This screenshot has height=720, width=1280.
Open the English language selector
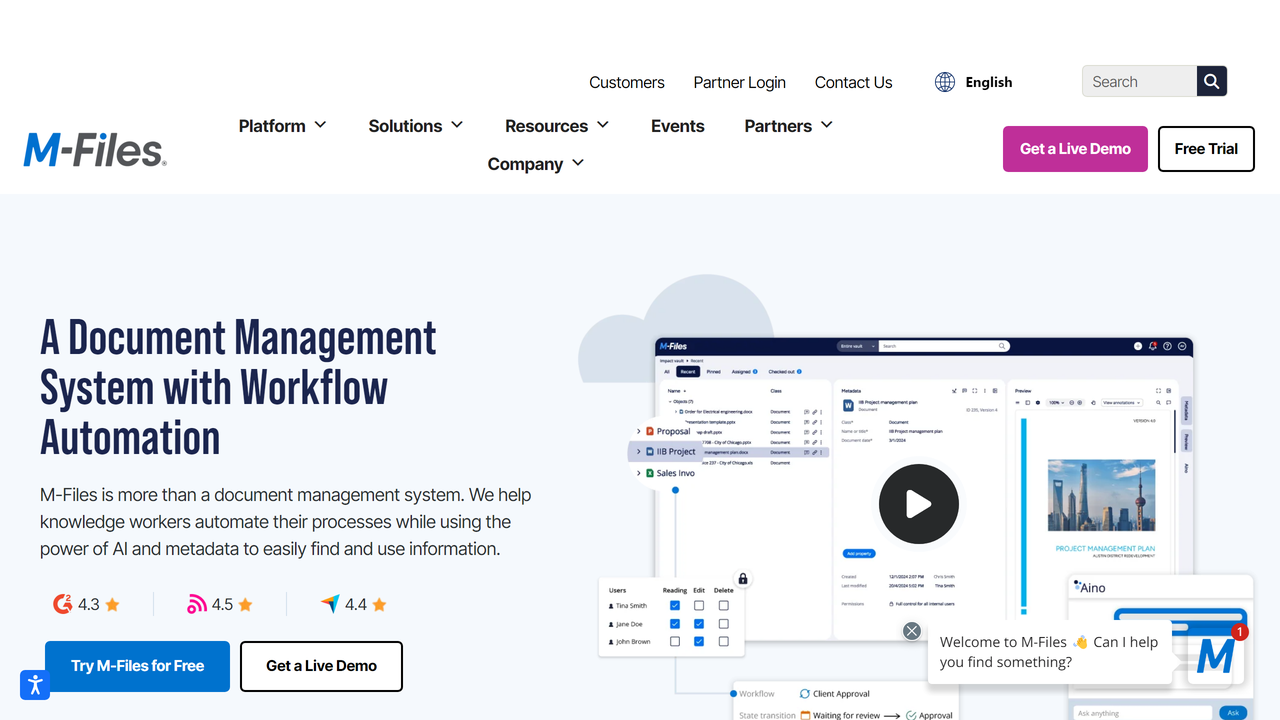tap(974, 82)
